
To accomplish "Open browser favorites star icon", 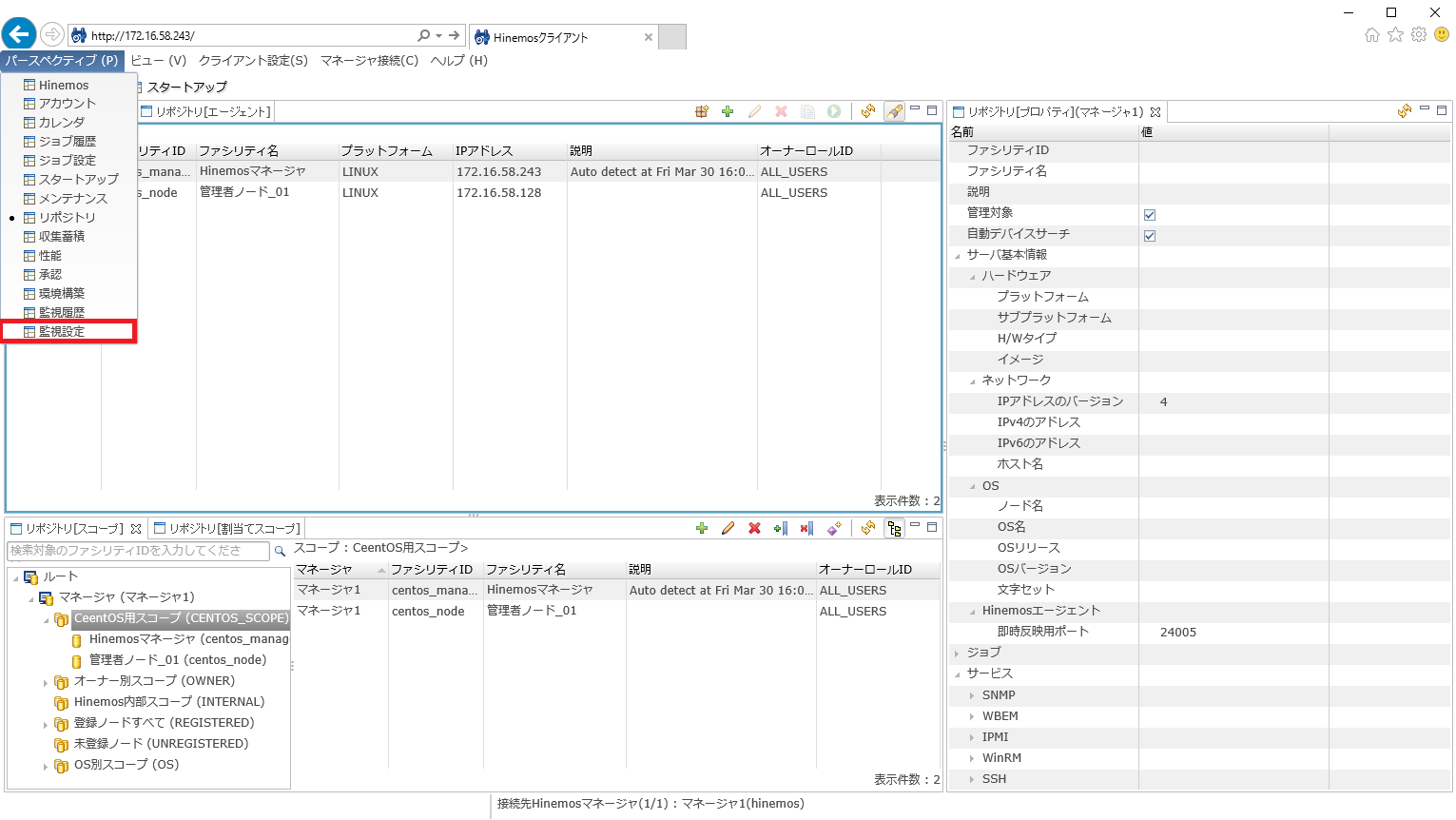I will point(1395,35).
